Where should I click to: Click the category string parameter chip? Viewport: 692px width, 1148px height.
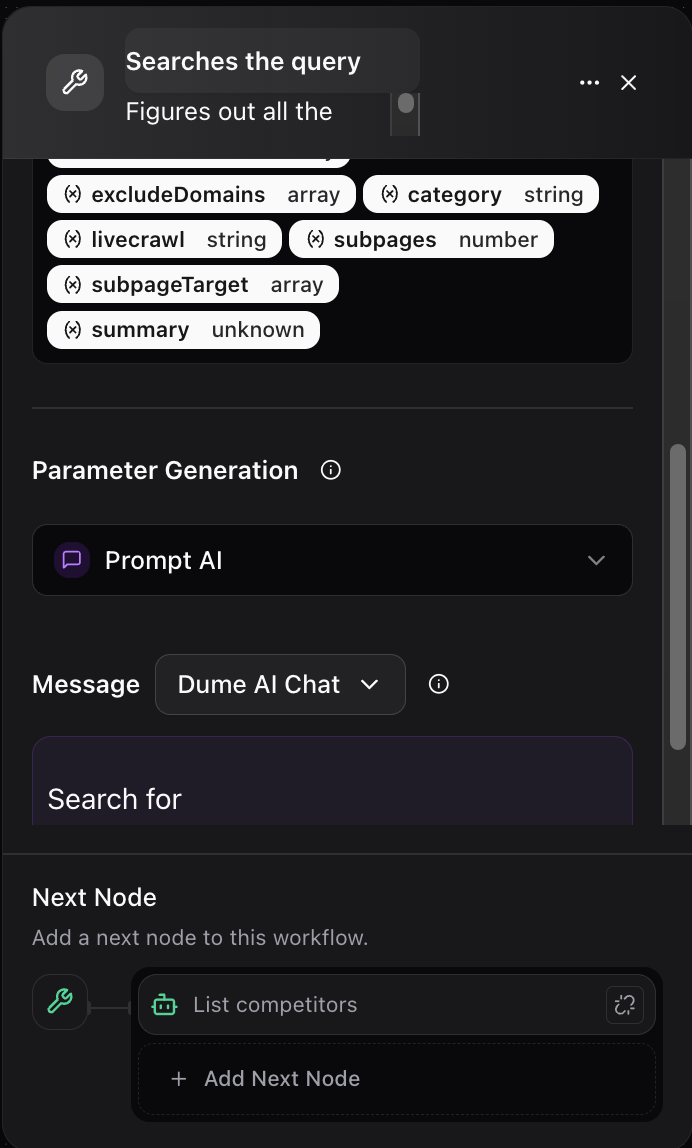pyautogui.click(x=480, y=194)
